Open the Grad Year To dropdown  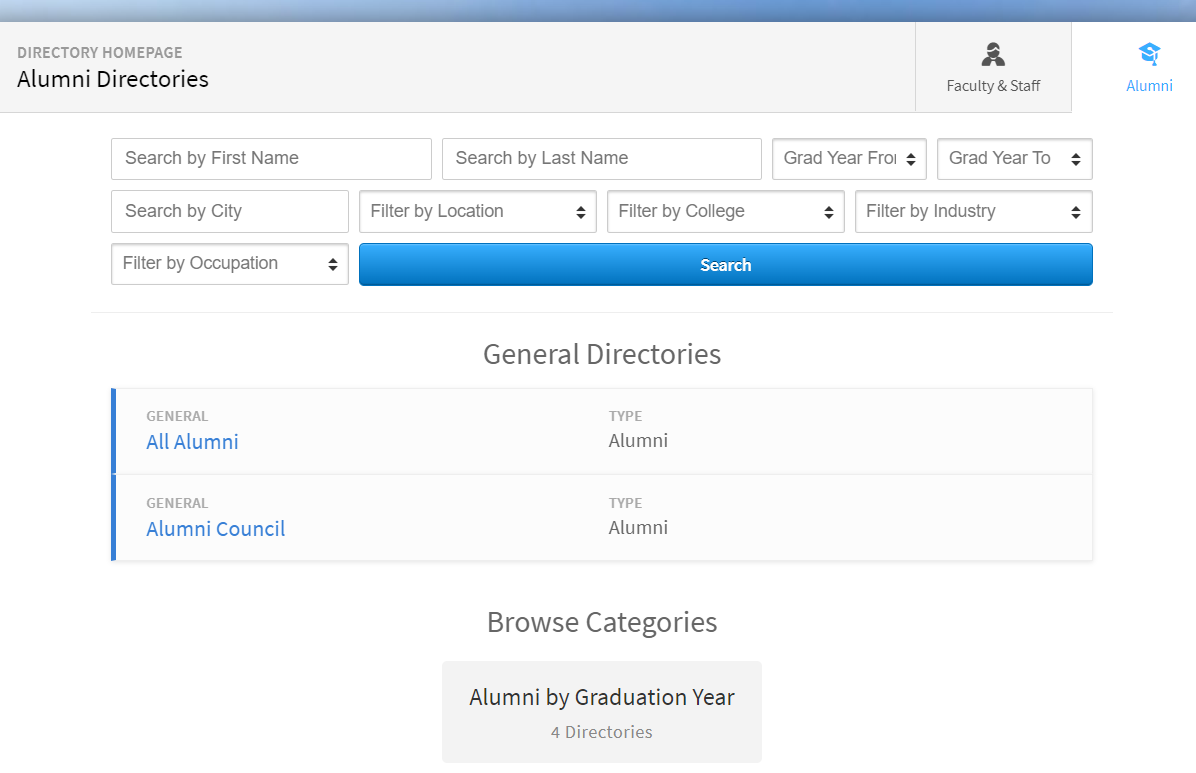click(1013, 158)
